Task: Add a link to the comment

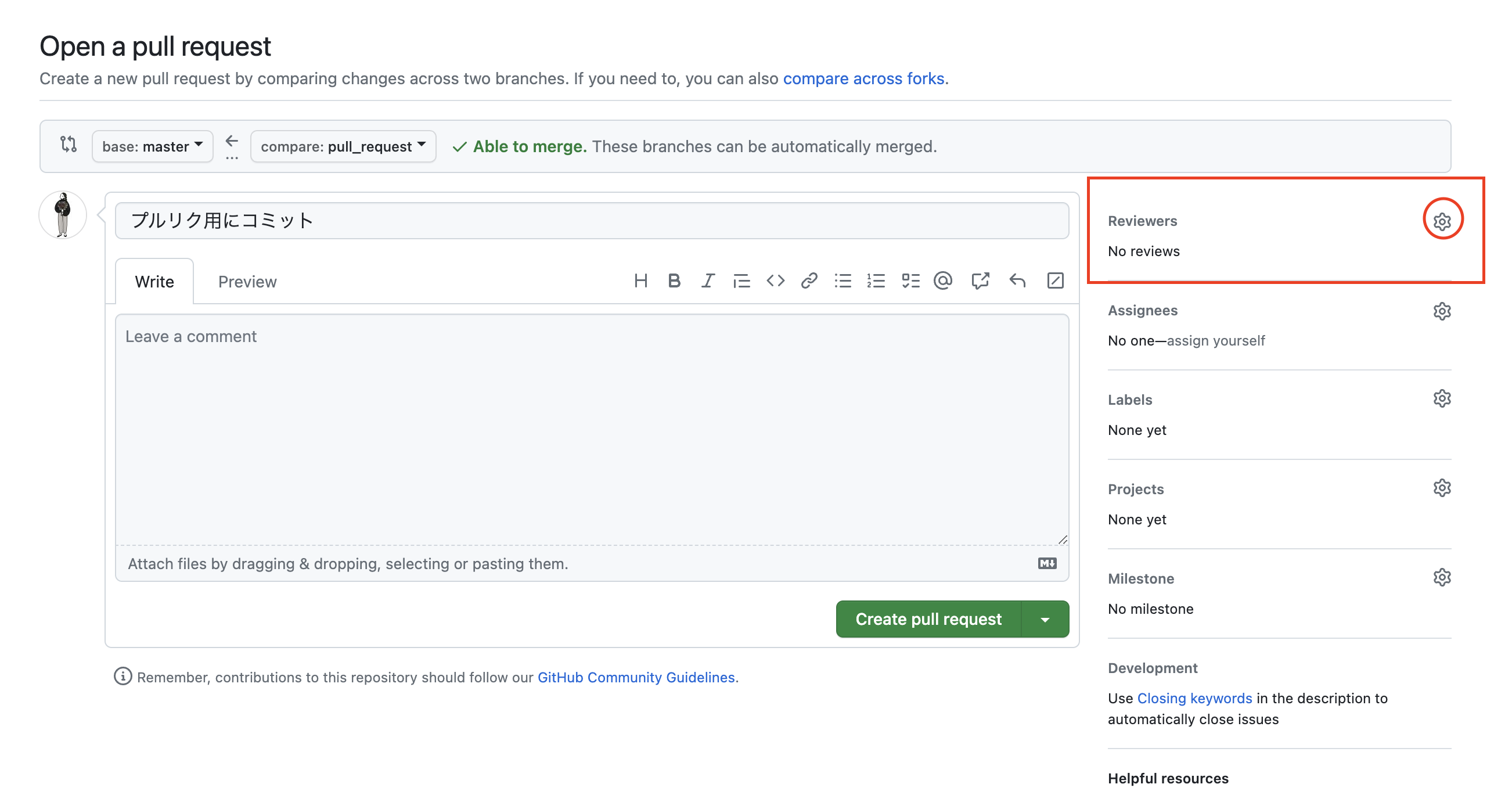Action: [809, 280]
